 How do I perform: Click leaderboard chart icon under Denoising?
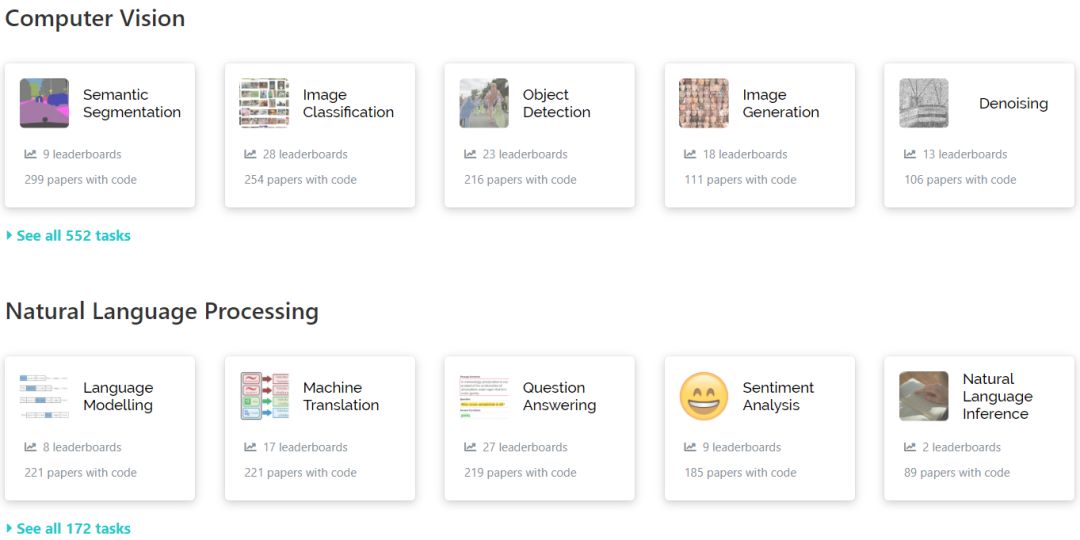click(910, 154)
